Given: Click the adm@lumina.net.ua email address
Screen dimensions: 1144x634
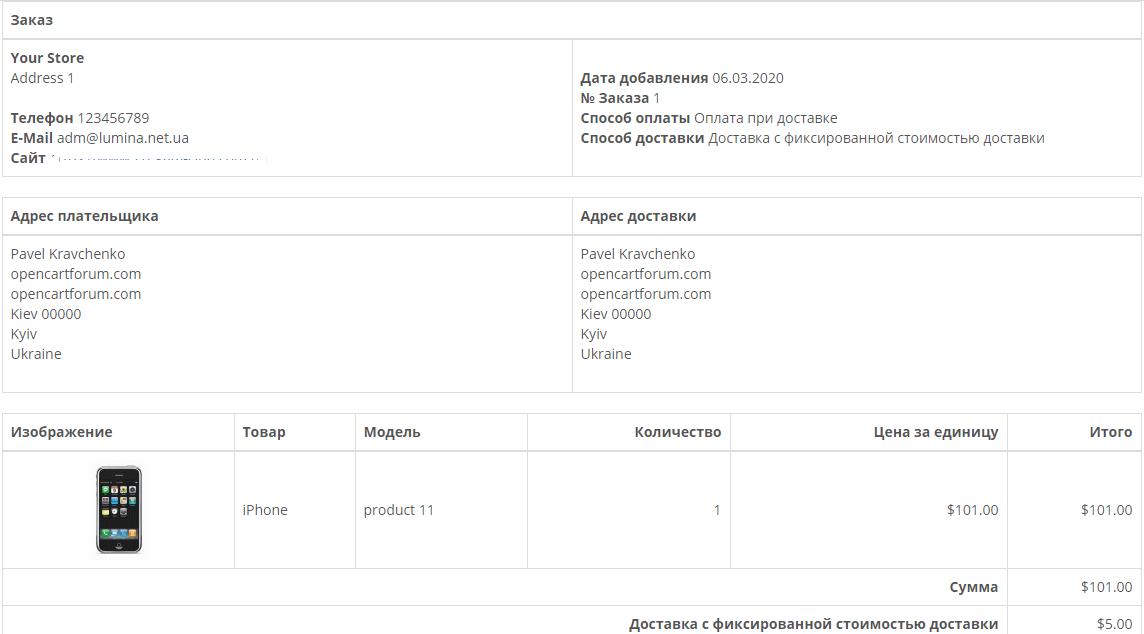Looking at the screenshot, I should (x=123, y=138).
